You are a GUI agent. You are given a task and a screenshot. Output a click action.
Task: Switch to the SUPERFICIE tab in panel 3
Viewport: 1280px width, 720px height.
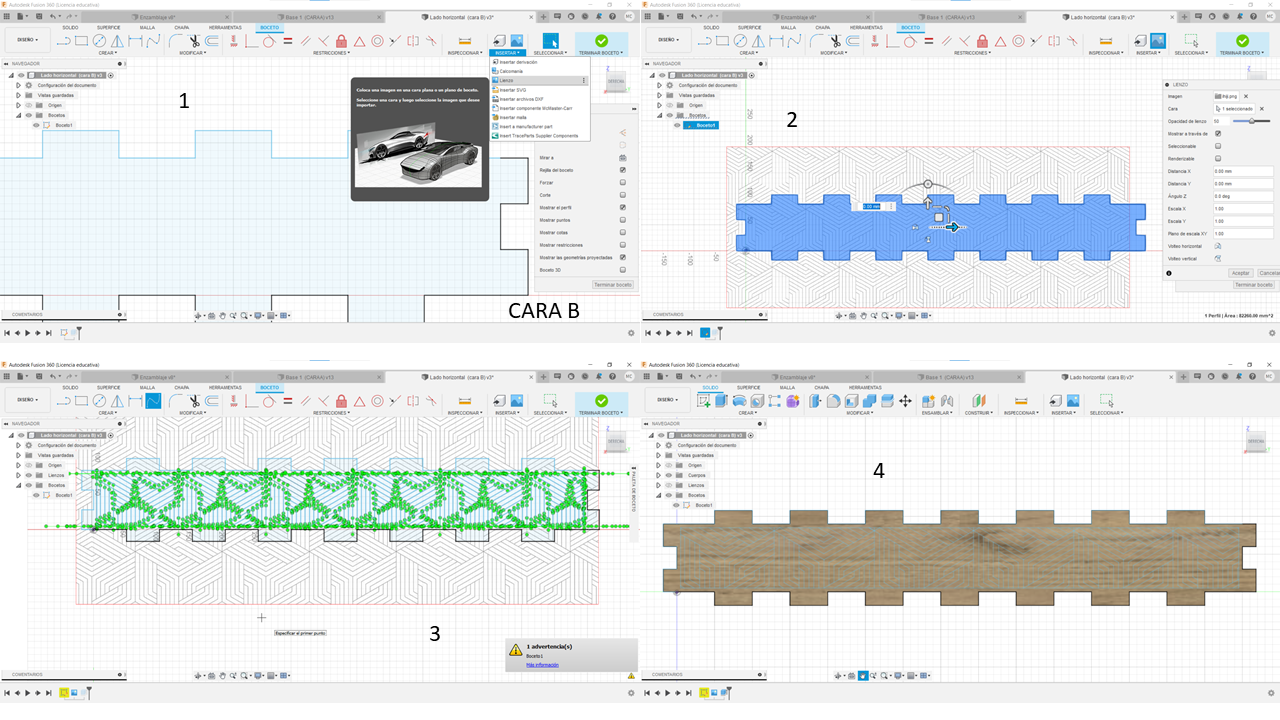108,388
